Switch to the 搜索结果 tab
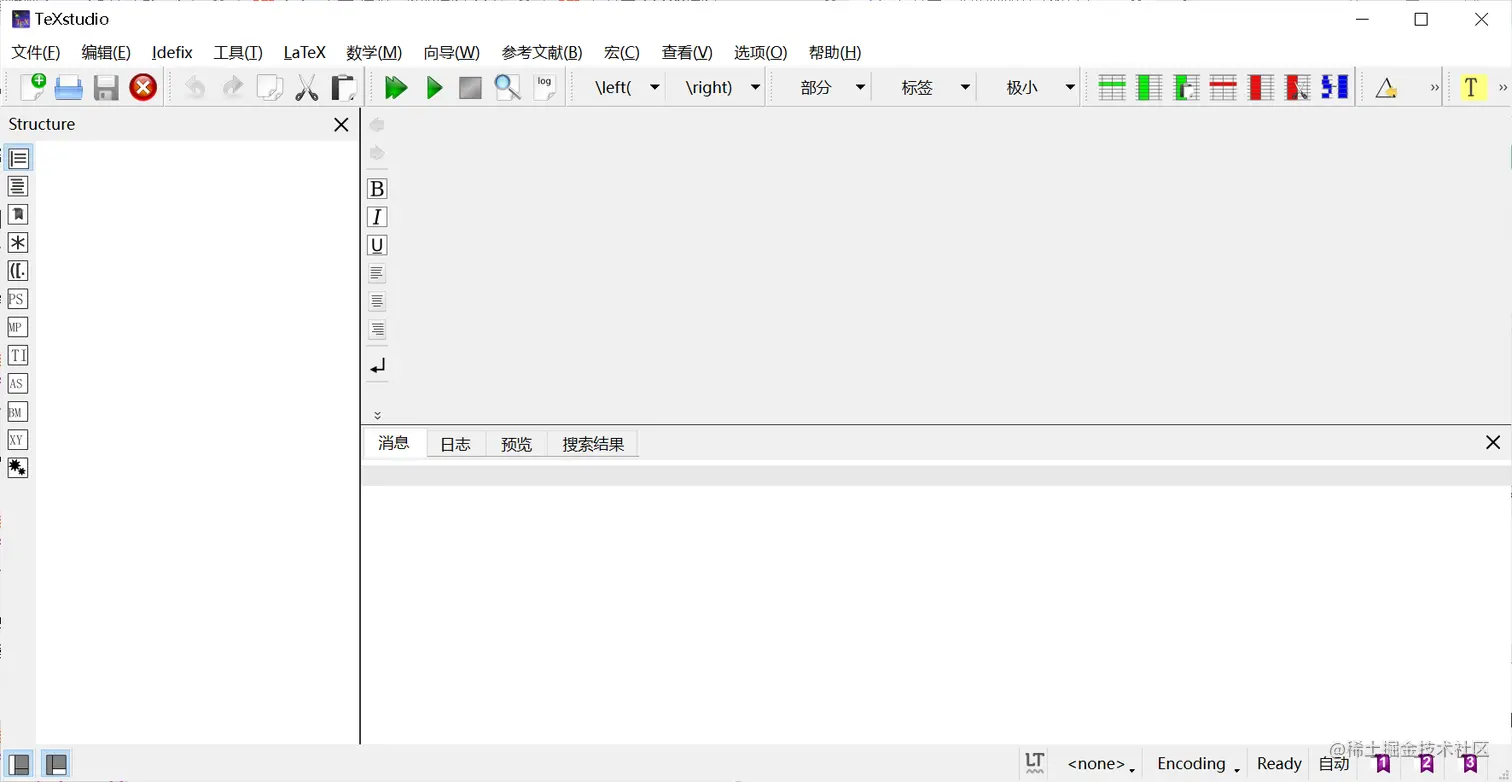Viewport: 1512px width, 782px height. coord(593,444)
